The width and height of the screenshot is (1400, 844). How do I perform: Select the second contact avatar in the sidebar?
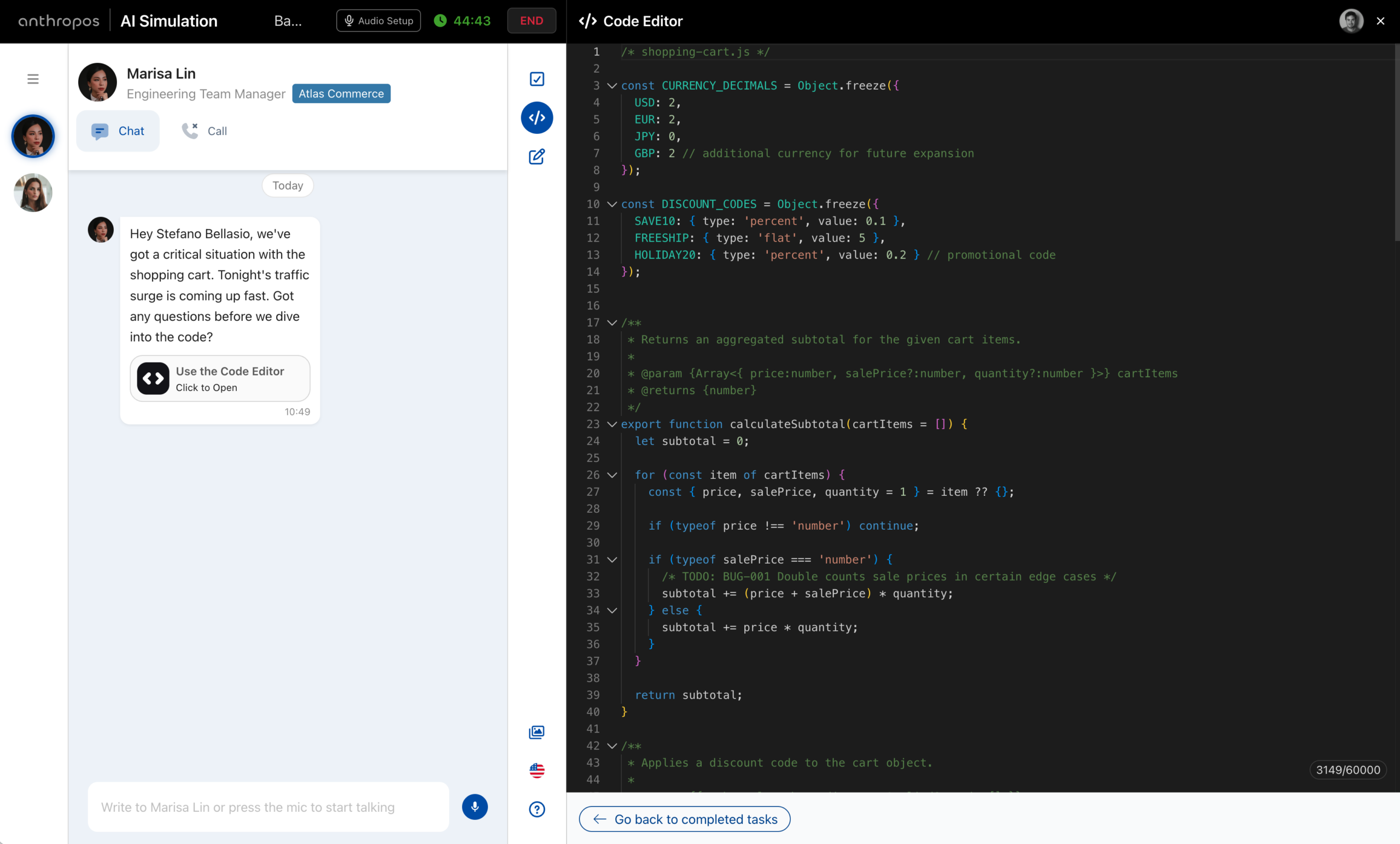pyautogui.click(x=33, y=192)
